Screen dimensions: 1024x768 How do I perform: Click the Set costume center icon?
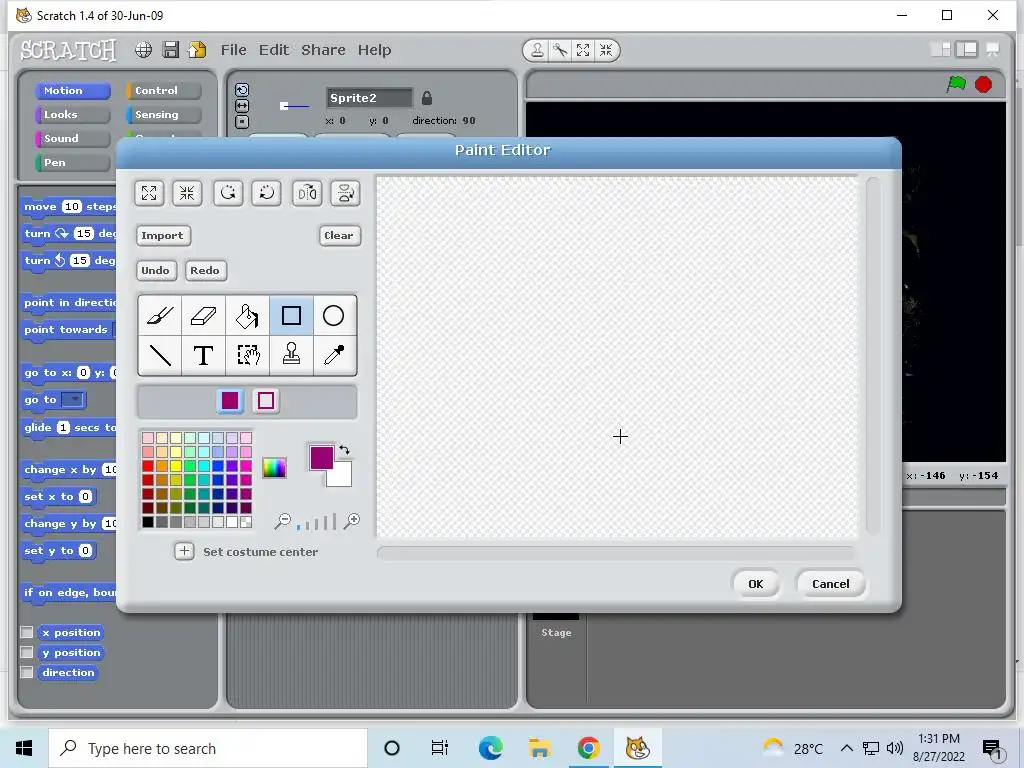(184, 552)
